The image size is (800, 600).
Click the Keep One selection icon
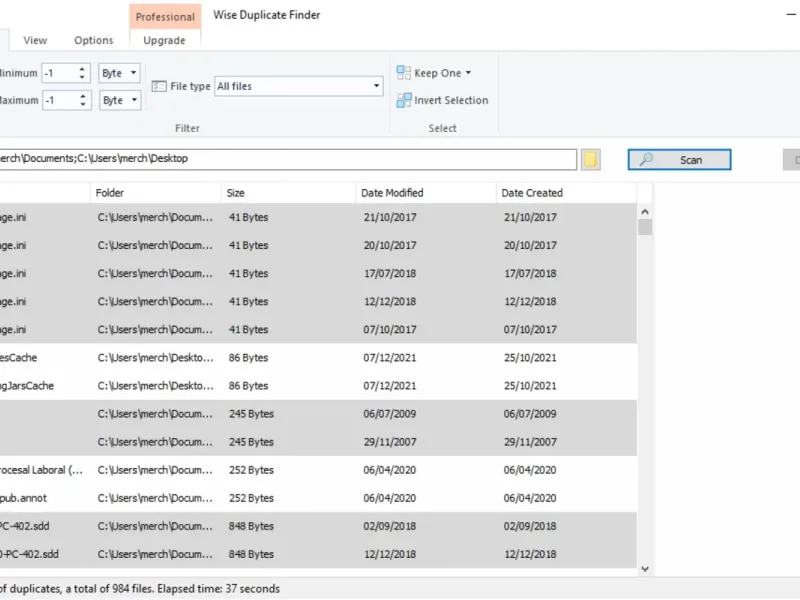(404, 73)
